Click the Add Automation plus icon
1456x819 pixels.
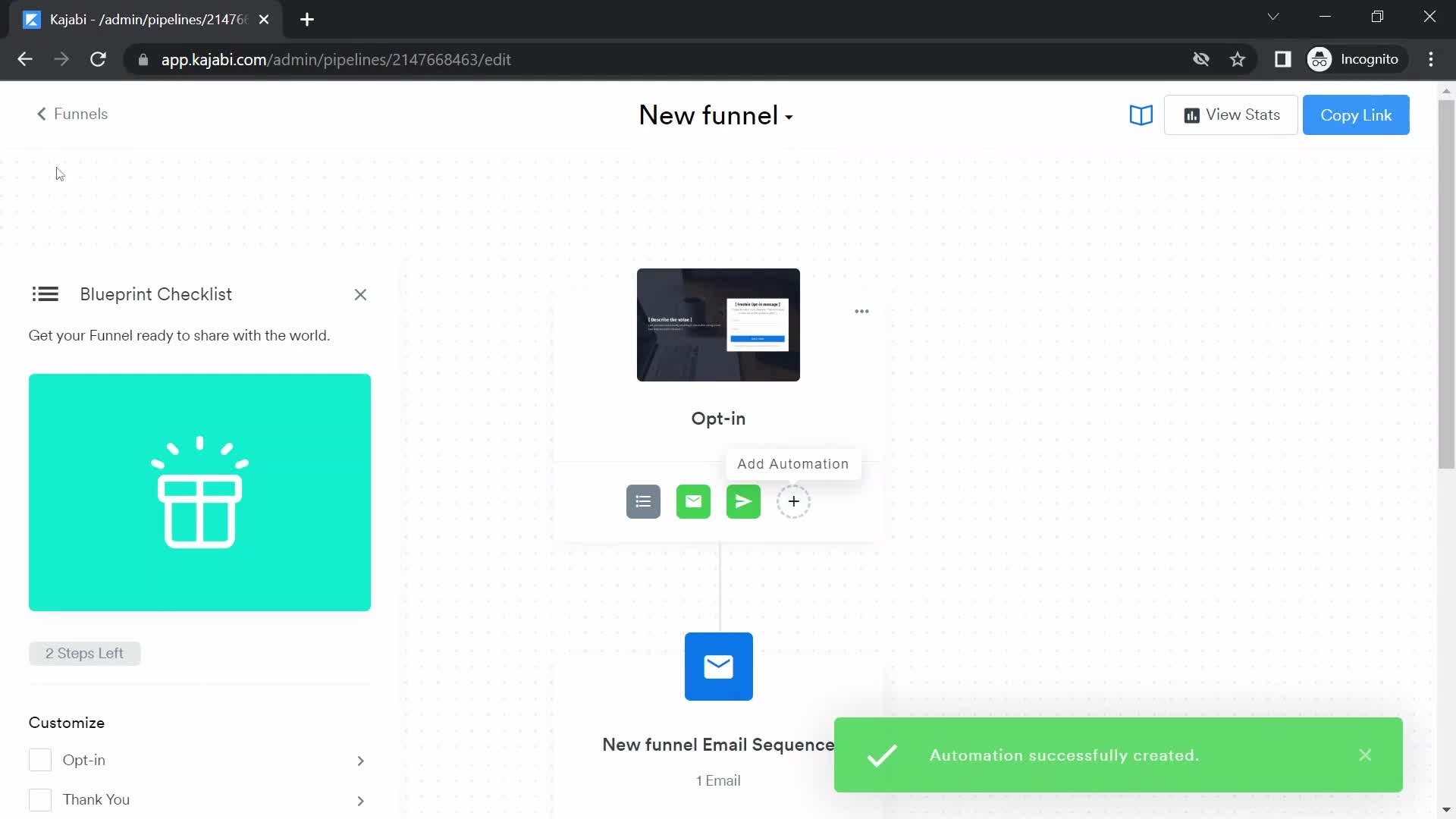click(x=793, y=501)
